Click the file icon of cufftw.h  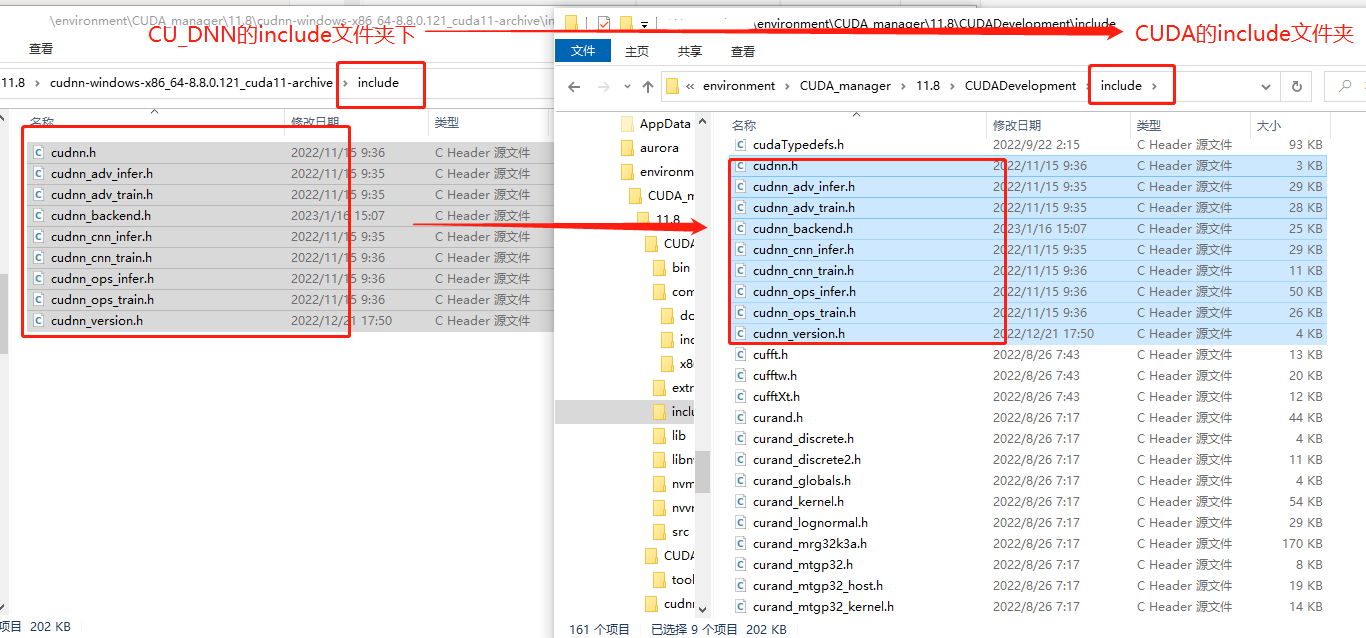[740, 376]
